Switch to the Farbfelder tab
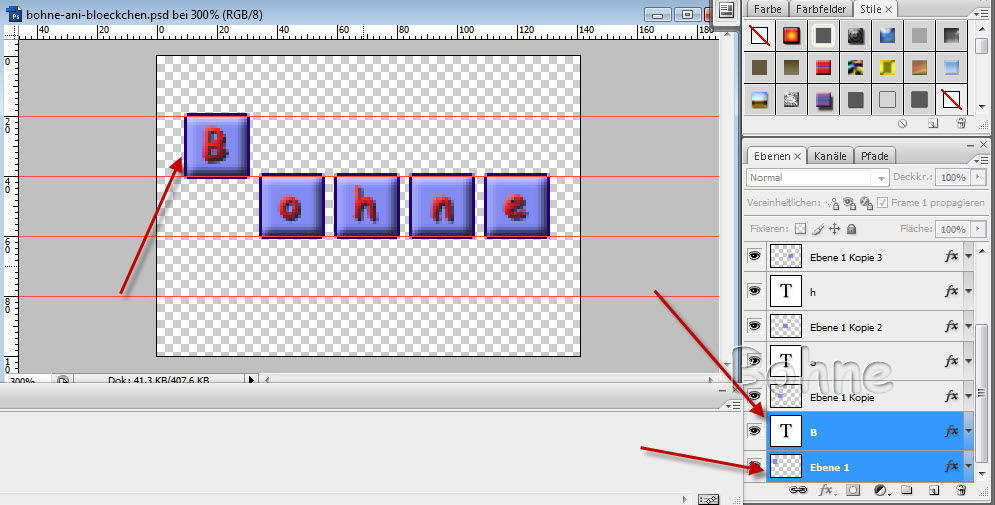The height and width of the screenshot is (505, 995). click(x=820, y=9)
